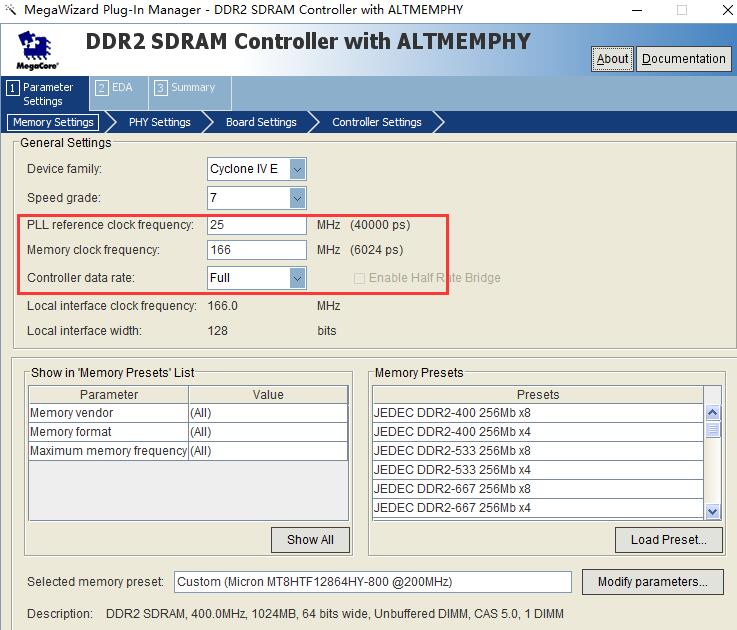Close the MegaWizard window
This screenshot has height=630, width=737.
tap(728, 10)
